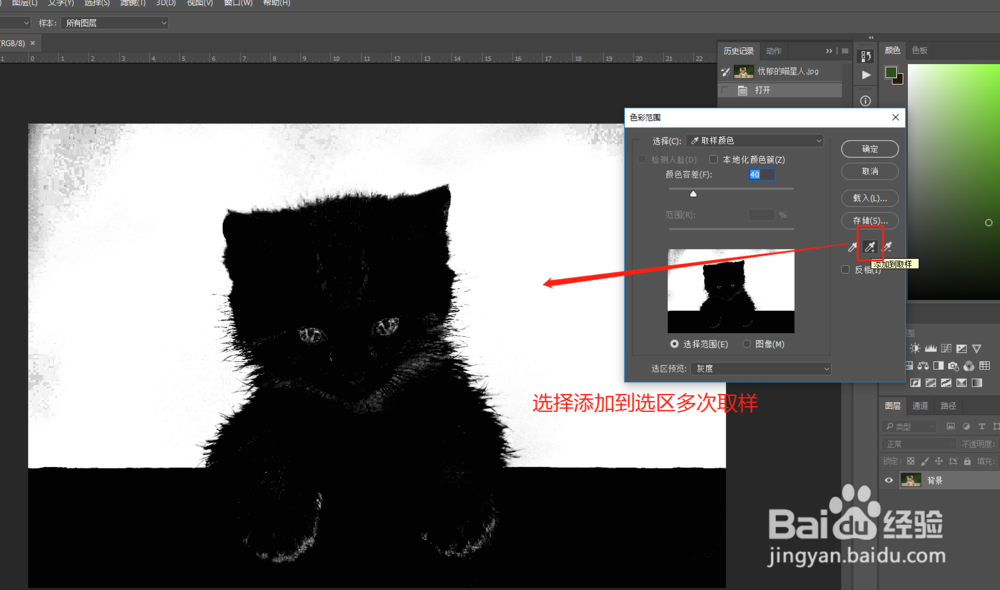Open the Actions play icon in dock
Viewport: 1000px width, 590px height.
coord(866,75)
